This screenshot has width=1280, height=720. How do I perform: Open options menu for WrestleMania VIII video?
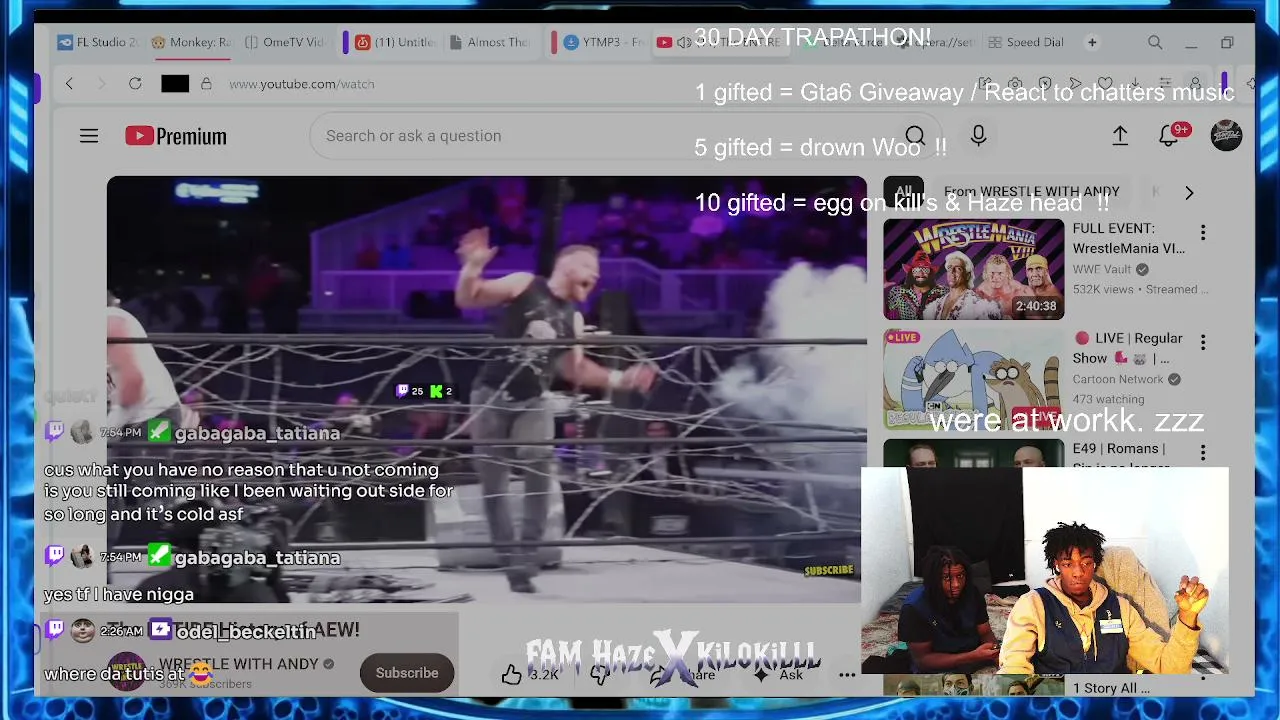[1203, 233]
